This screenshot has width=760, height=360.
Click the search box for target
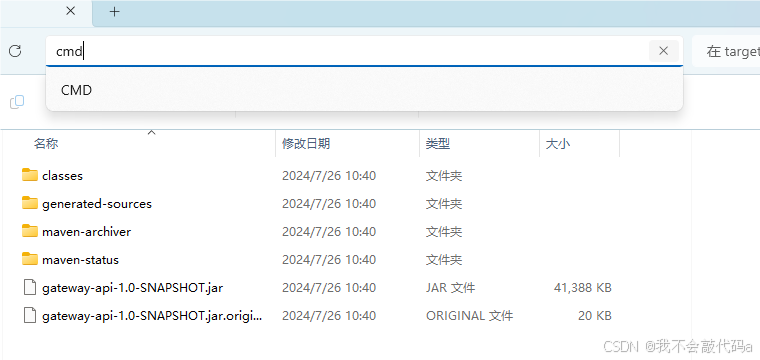(726, 51)
